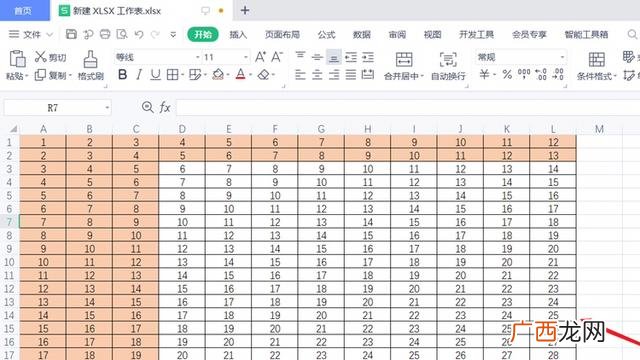Add a new document tab with plus
Image resolution: width=640 pixels, height=360 pixels.
click(x=245, y=11)
